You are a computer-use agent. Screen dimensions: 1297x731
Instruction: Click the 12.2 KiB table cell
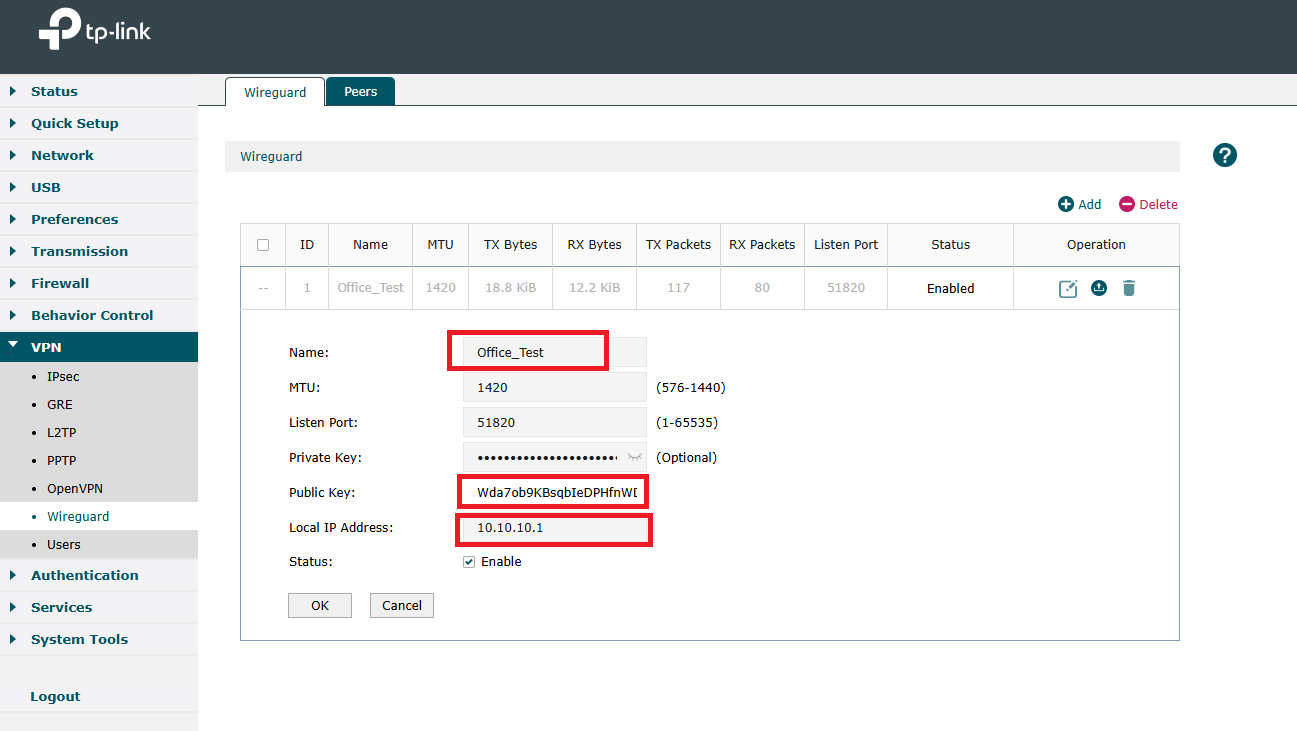[x=595, y=288]
